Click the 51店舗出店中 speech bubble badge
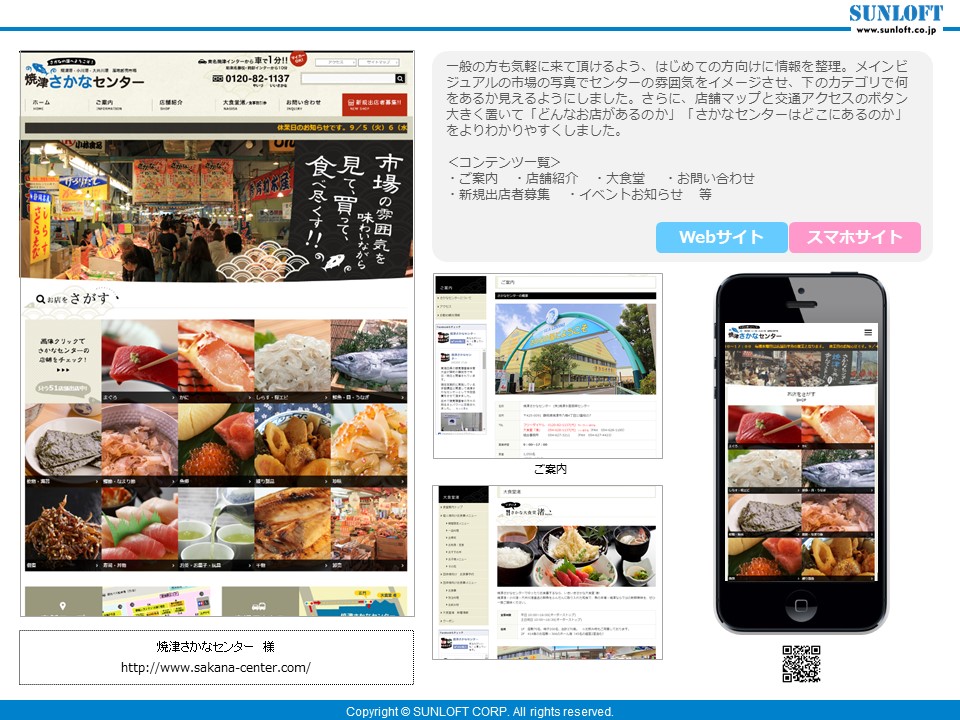The image size is (960, 720). click(62, 388)
